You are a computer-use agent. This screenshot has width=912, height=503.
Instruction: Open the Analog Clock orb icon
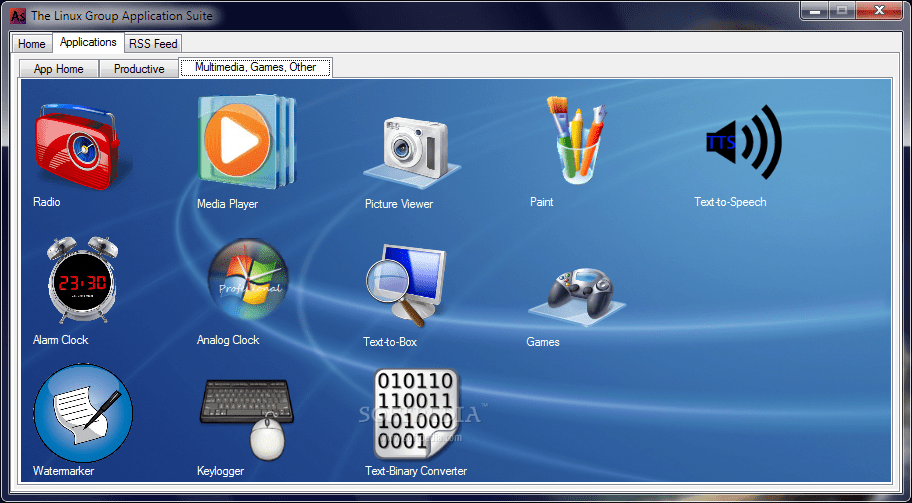click(248, 280)
